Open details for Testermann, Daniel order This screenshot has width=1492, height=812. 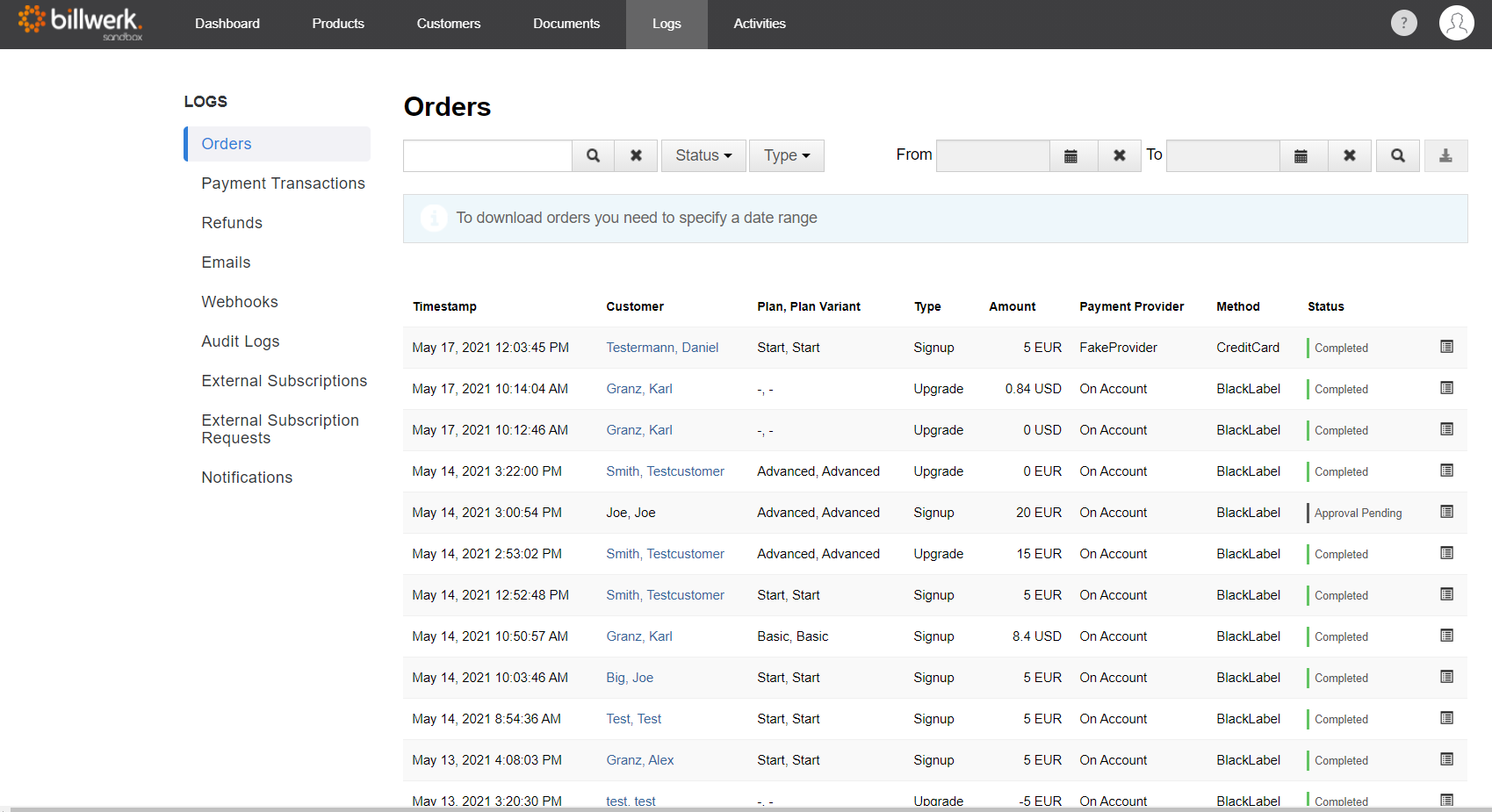coord(1446,347)
